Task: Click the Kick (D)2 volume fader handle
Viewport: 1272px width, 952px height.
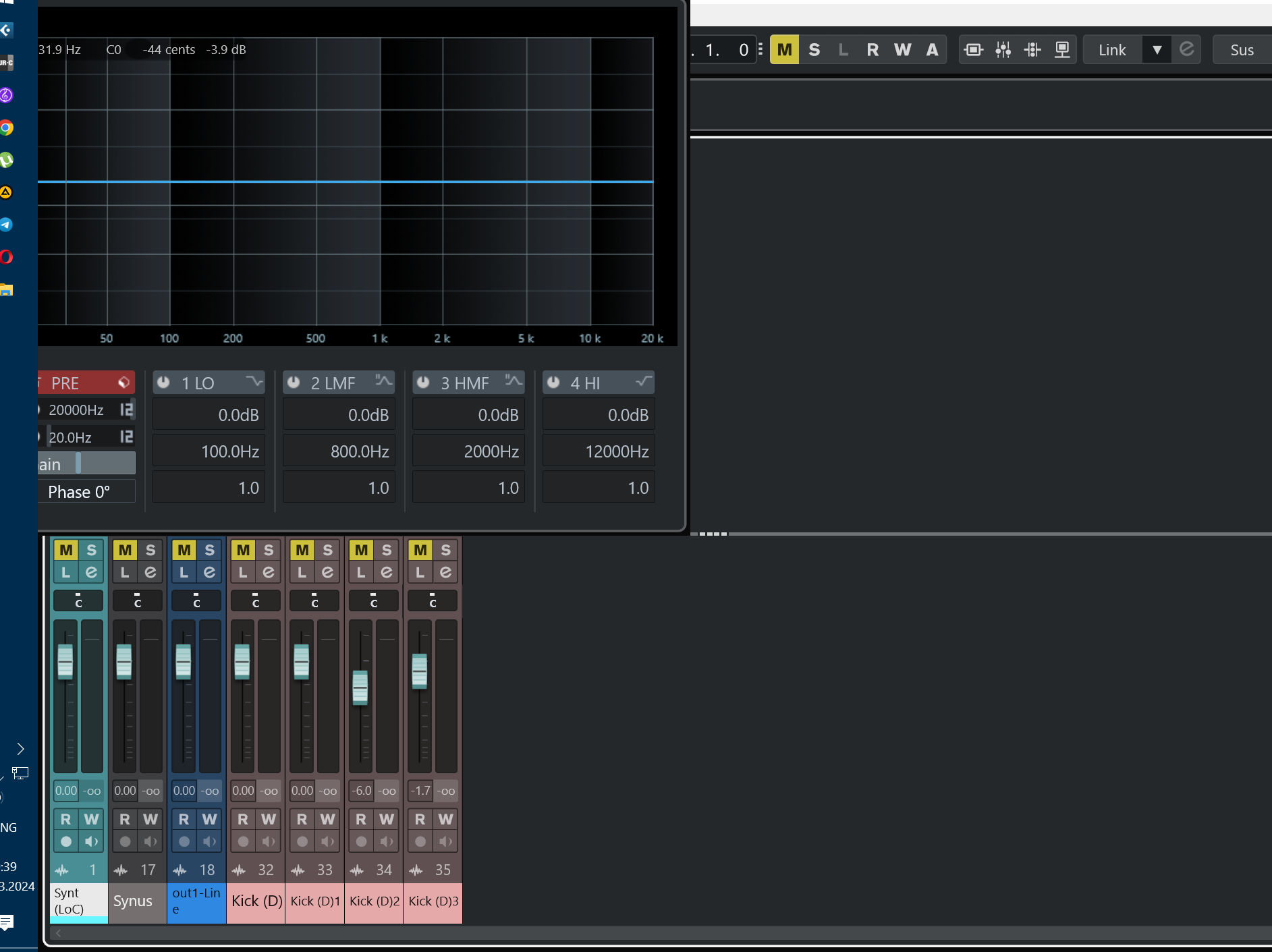Action: pos(360,687)
